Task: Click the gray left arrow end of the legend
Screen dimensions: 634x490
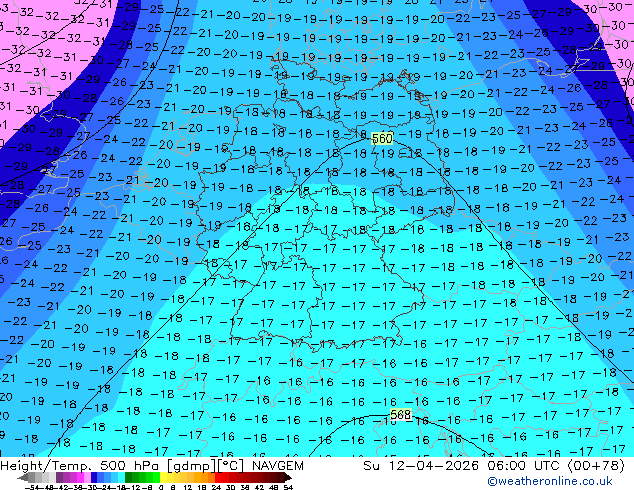Action: point(22,478)
